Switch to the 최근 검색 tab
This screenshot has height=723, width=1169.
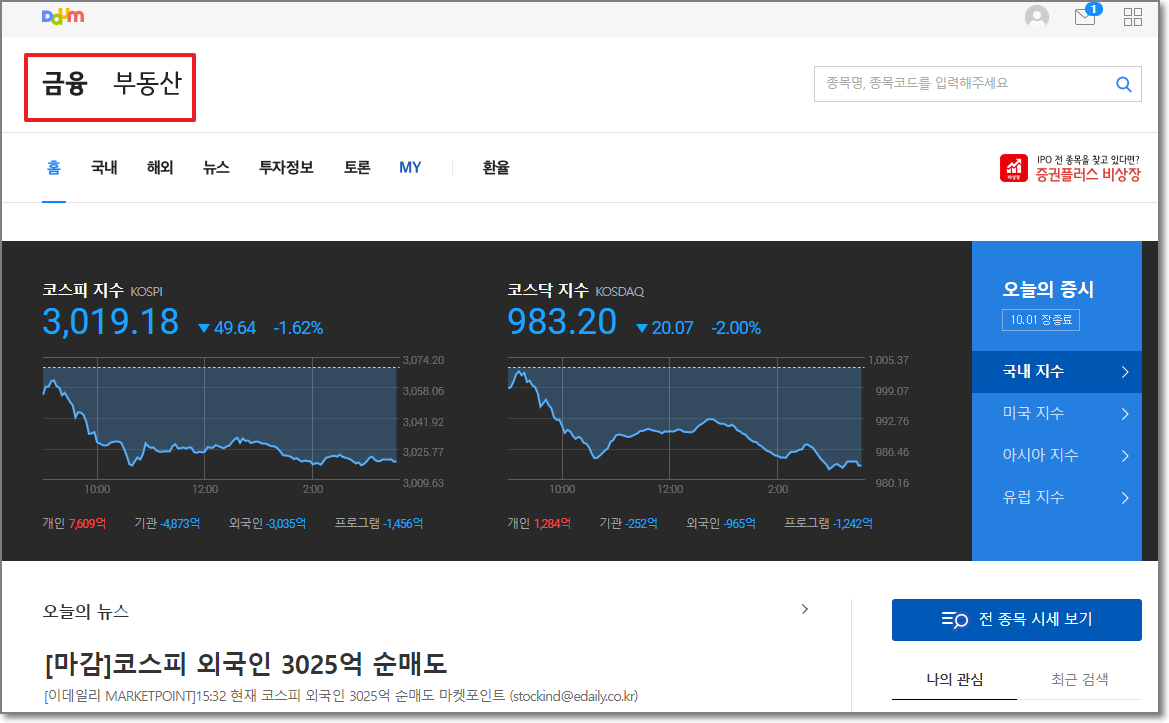click(x=1080, y=680)
